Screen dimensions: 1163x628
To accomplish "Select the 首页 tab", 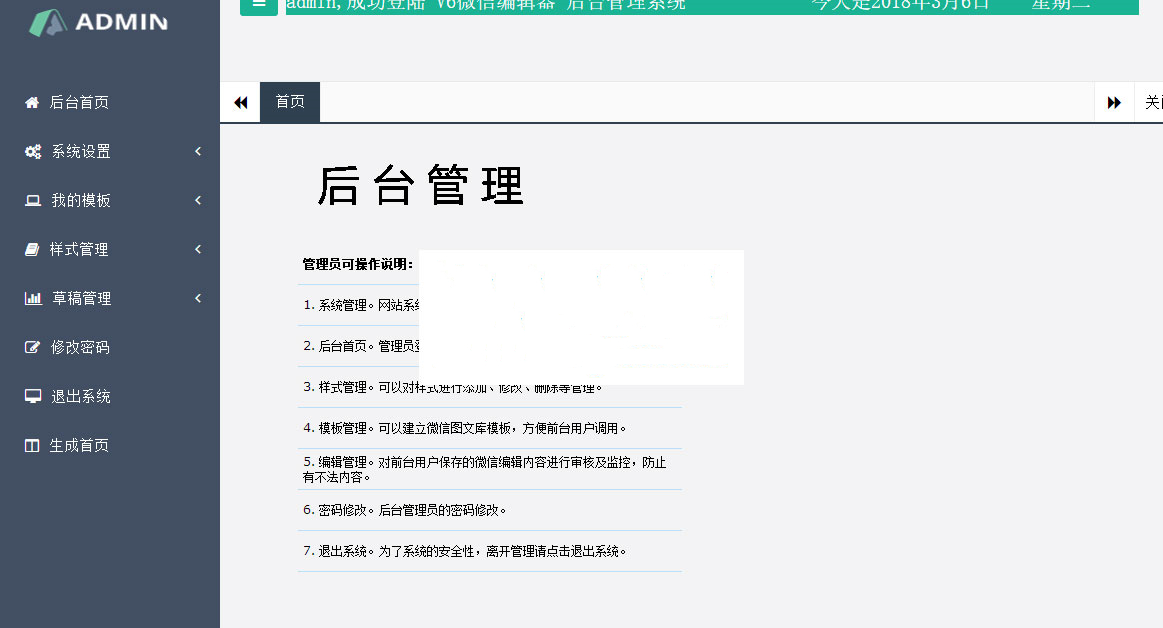I will (290, 102).
